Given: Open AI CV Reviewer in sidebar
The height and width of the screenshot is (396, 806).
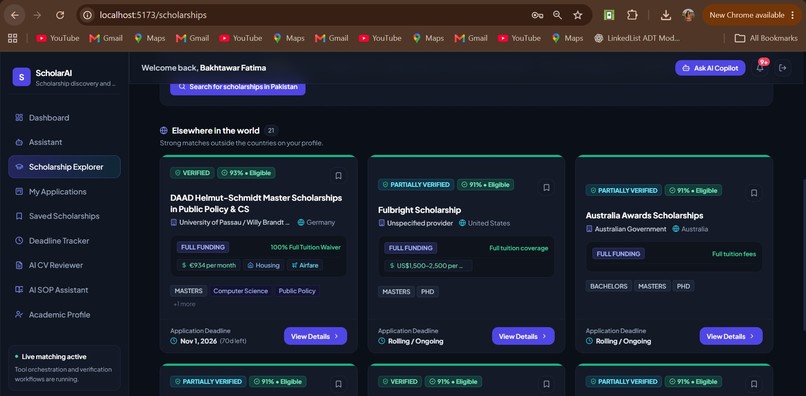Looking at the screenshot, I should click(64, 265).
